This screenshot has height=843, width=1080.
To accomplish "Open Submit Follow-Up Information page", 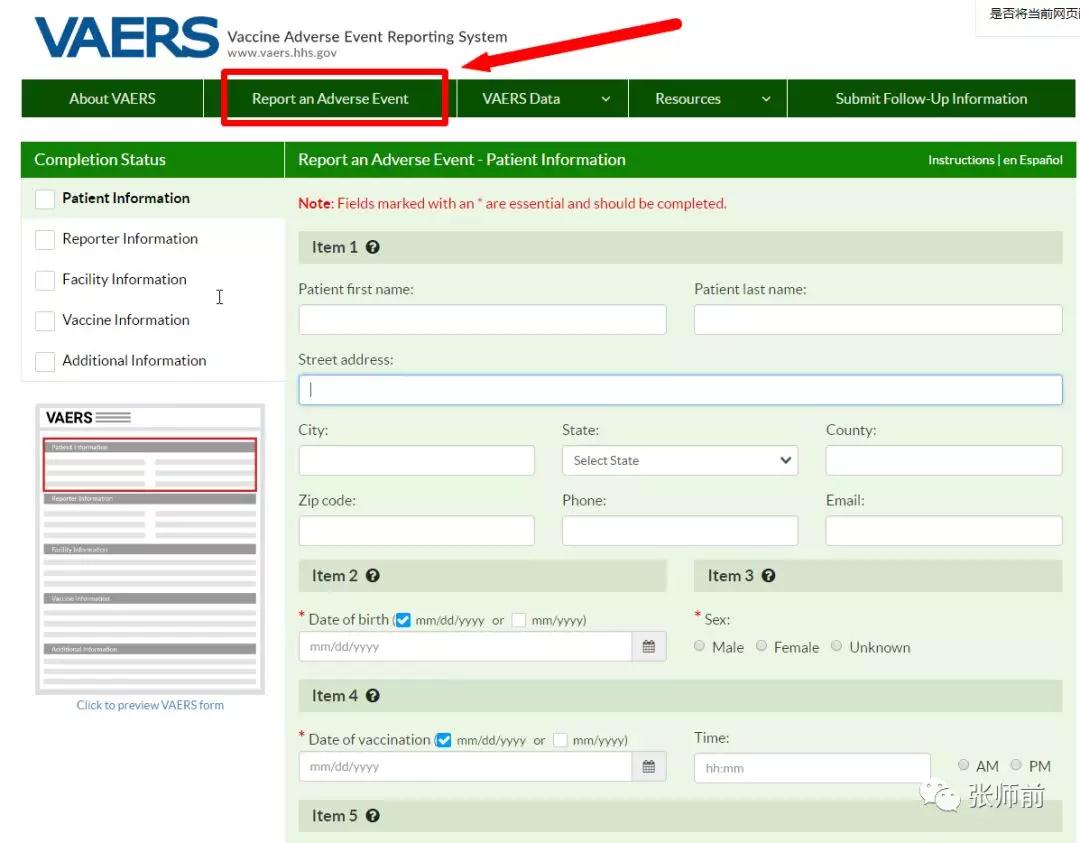I will tap(931, 98).
